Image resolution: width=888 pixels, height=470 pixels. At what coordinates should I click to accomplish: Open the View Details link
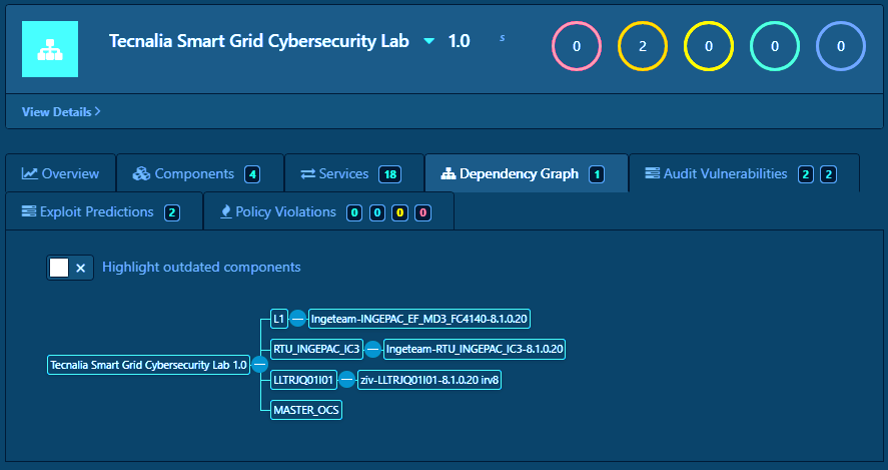(61, 112)
